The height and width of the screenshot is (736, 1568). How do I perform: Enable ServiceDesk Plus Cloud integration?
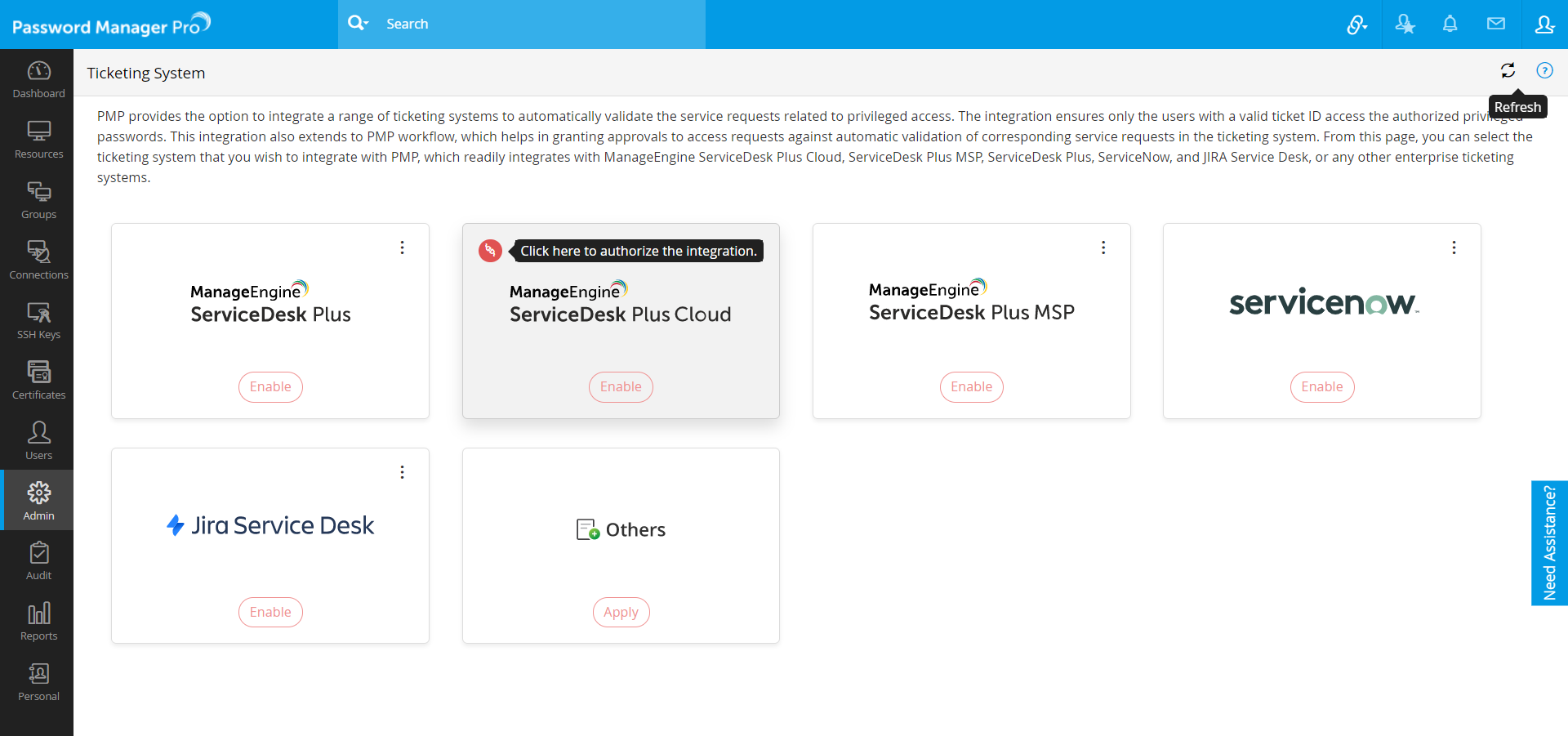coord(621,387)
